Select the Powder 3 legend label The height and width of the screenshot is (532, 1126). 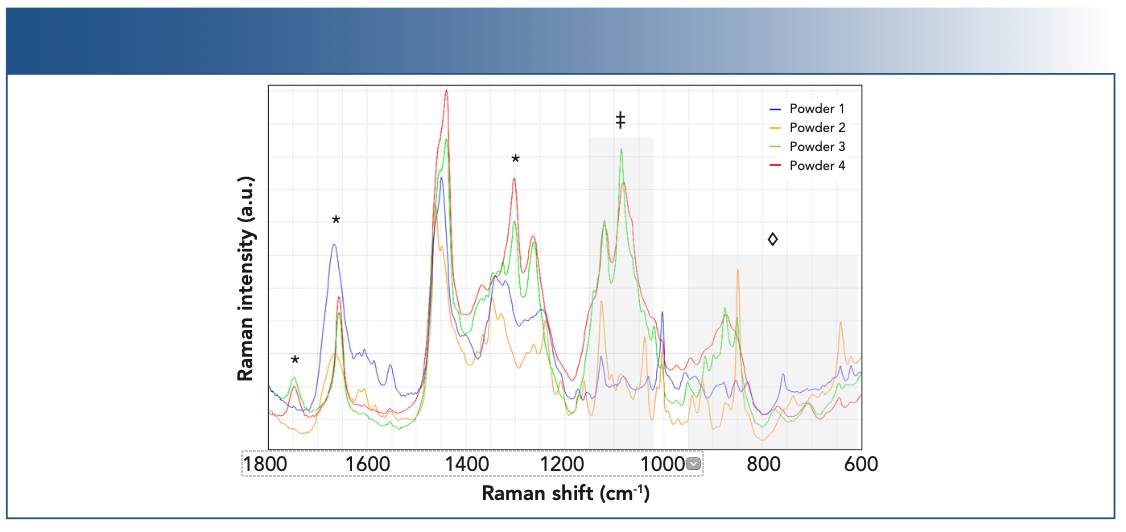tap(817, 146)
